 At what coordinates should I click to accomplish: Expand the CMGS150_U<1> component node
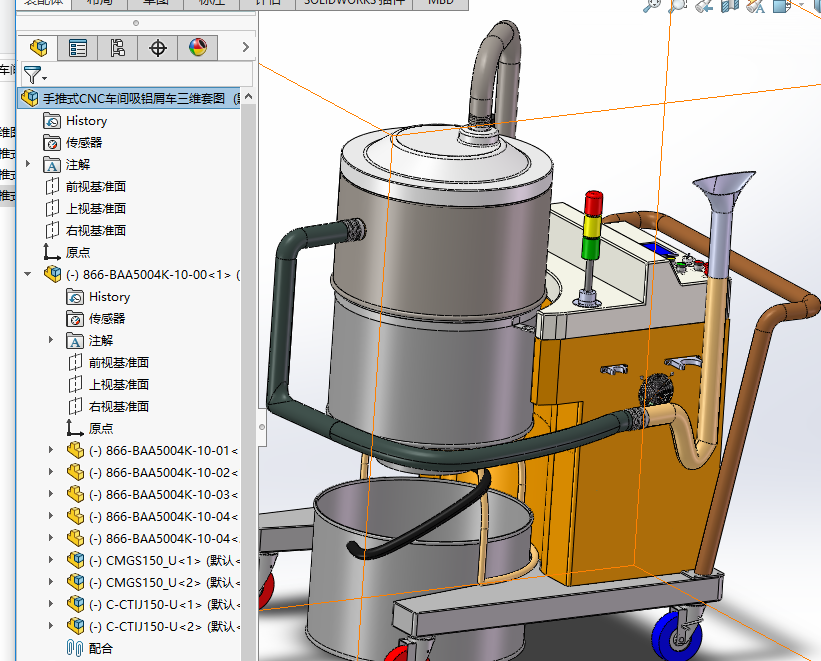pos(51,560)
